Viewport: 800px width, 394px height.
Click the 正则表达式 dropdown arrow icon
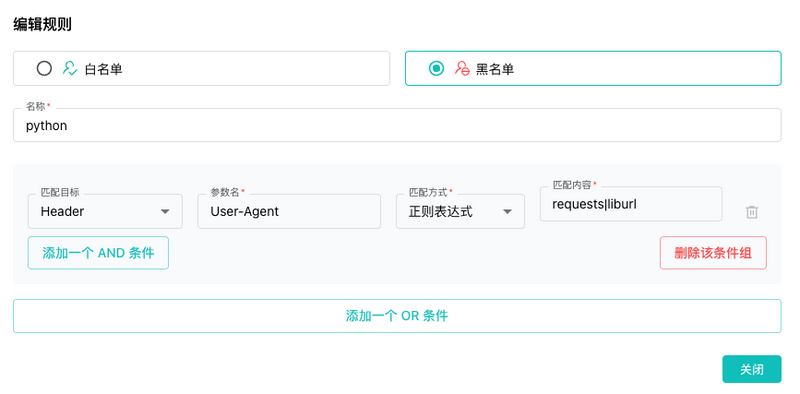(x=507, y=212)
